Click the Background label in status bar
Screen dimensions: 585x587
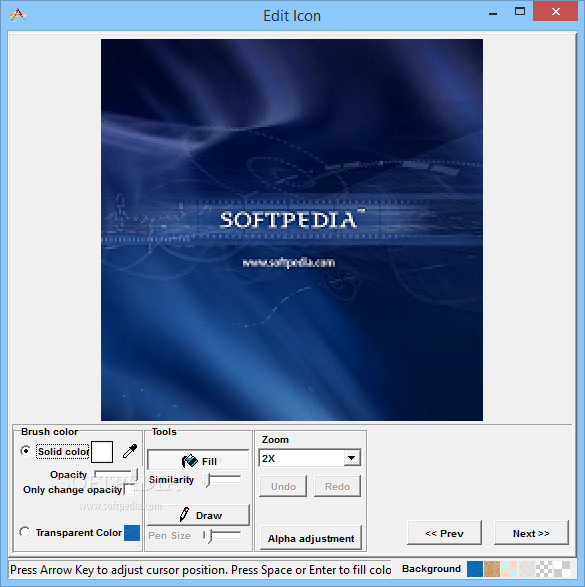click(x=431, y=569)
